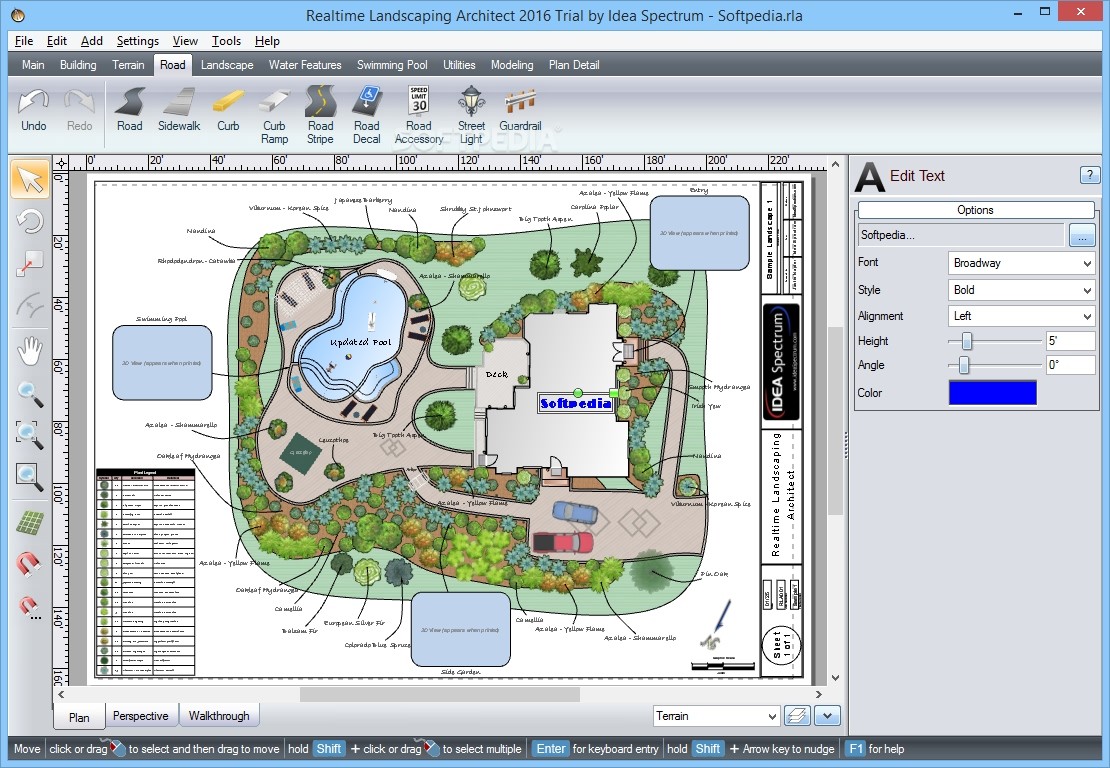Screen dimensions: 1110x768
Task: Open the Style dropdown showing Bold
Action: [x=1022, y=290]
